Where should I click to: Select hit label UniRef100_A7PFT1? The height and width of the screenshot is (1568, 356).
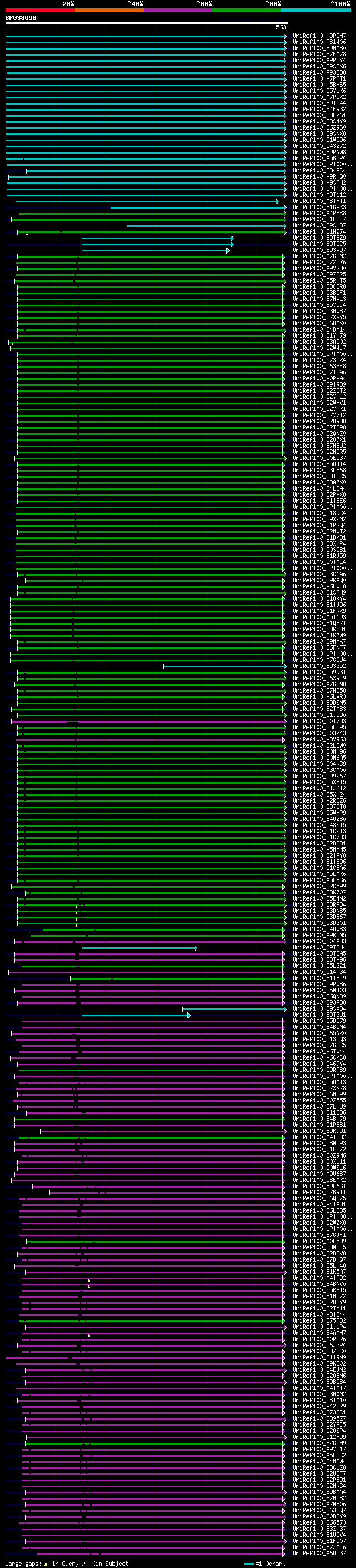[319, 78]
